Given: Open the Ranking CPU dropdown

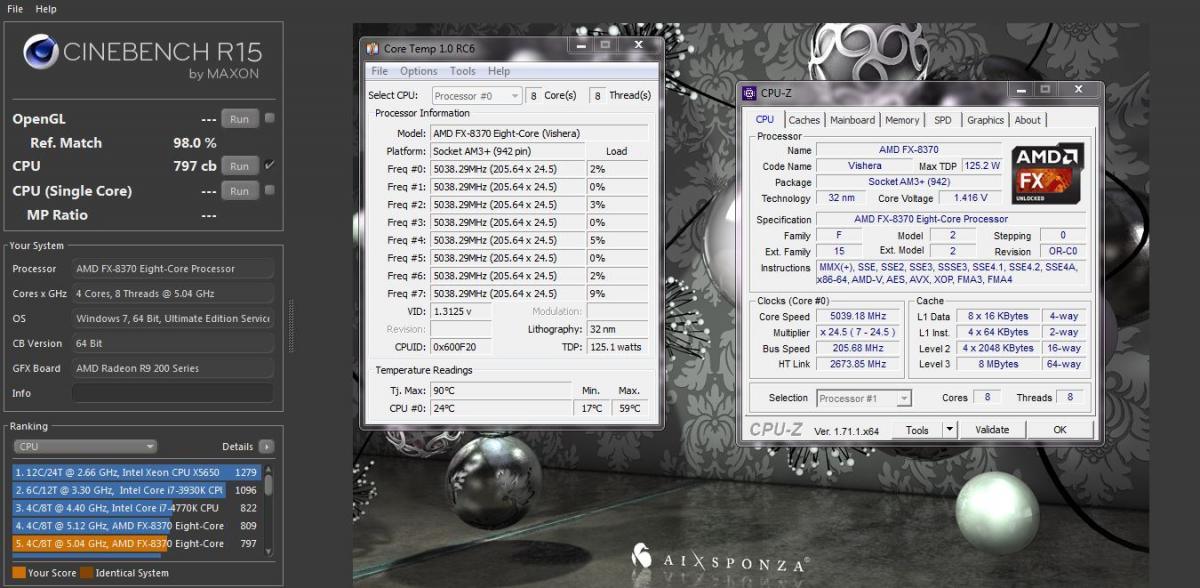Looking at the screenshot, I should (85, 446).
